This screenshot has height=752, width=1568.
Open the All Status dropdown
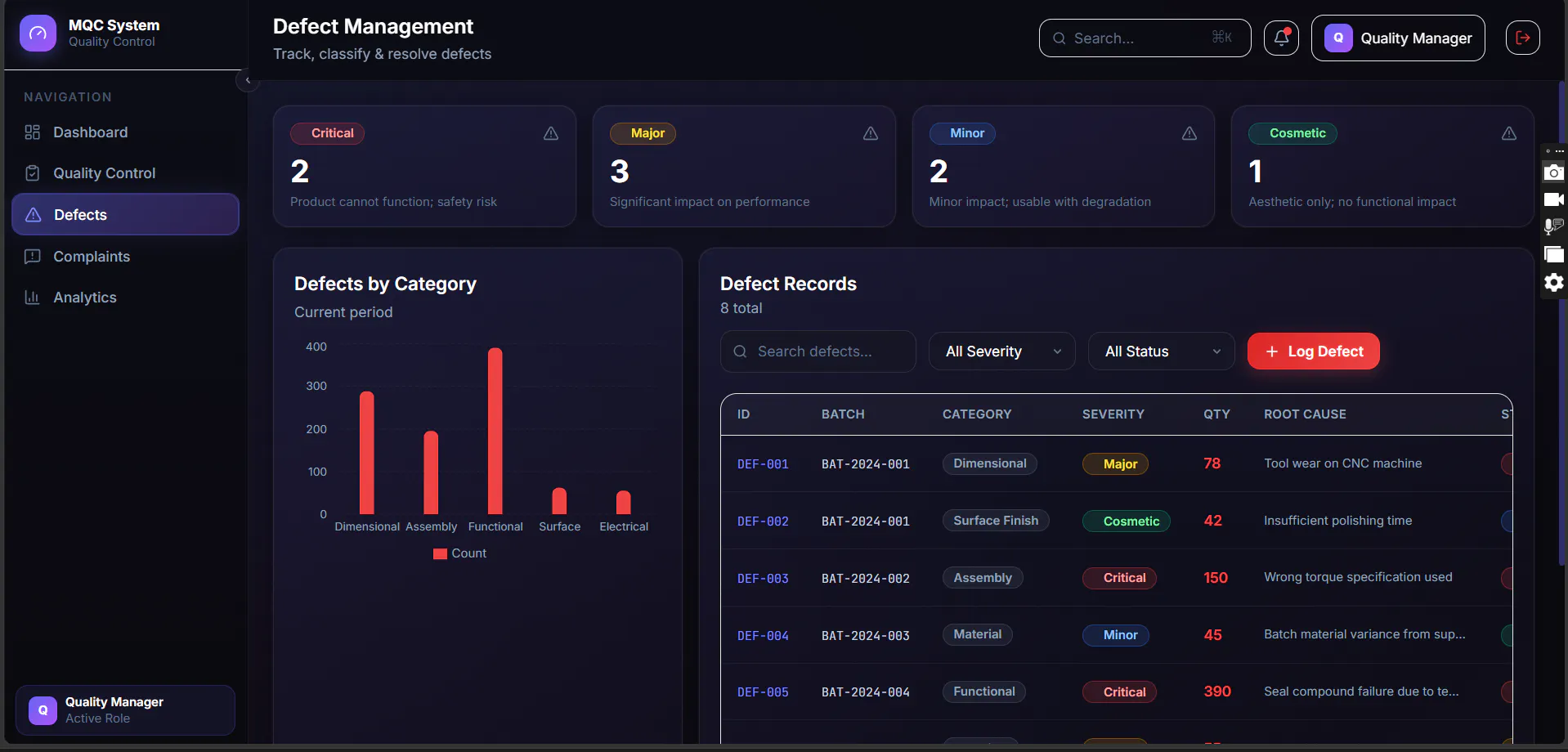point(1161,351)
